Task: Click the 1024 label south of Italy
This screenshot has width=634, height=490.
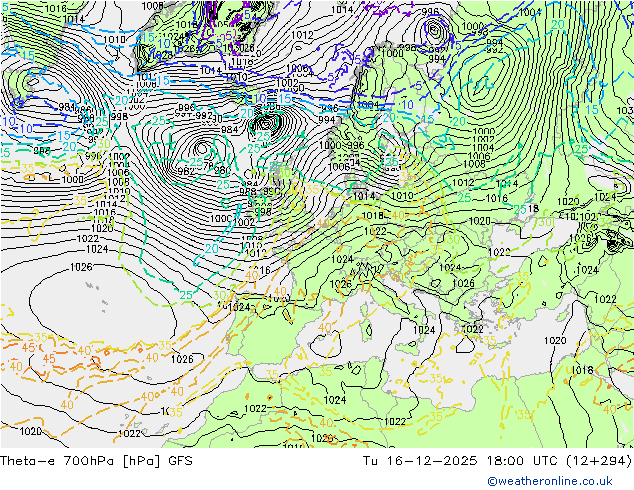Action: point(424,330)
